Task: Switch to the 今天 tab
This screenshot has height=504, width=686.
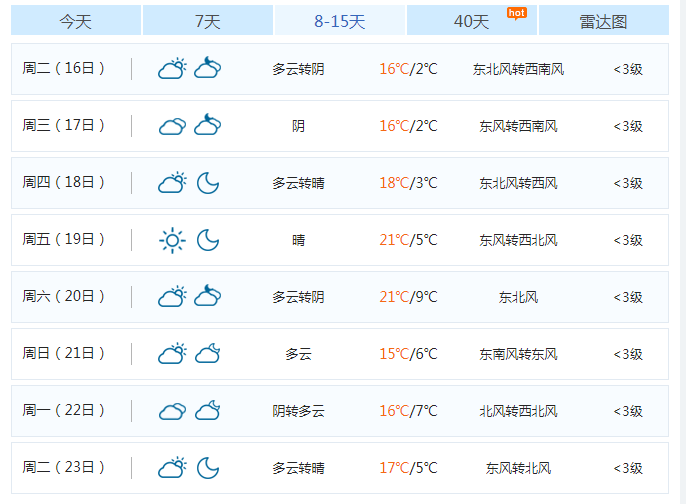Action: tap(76, 20)
